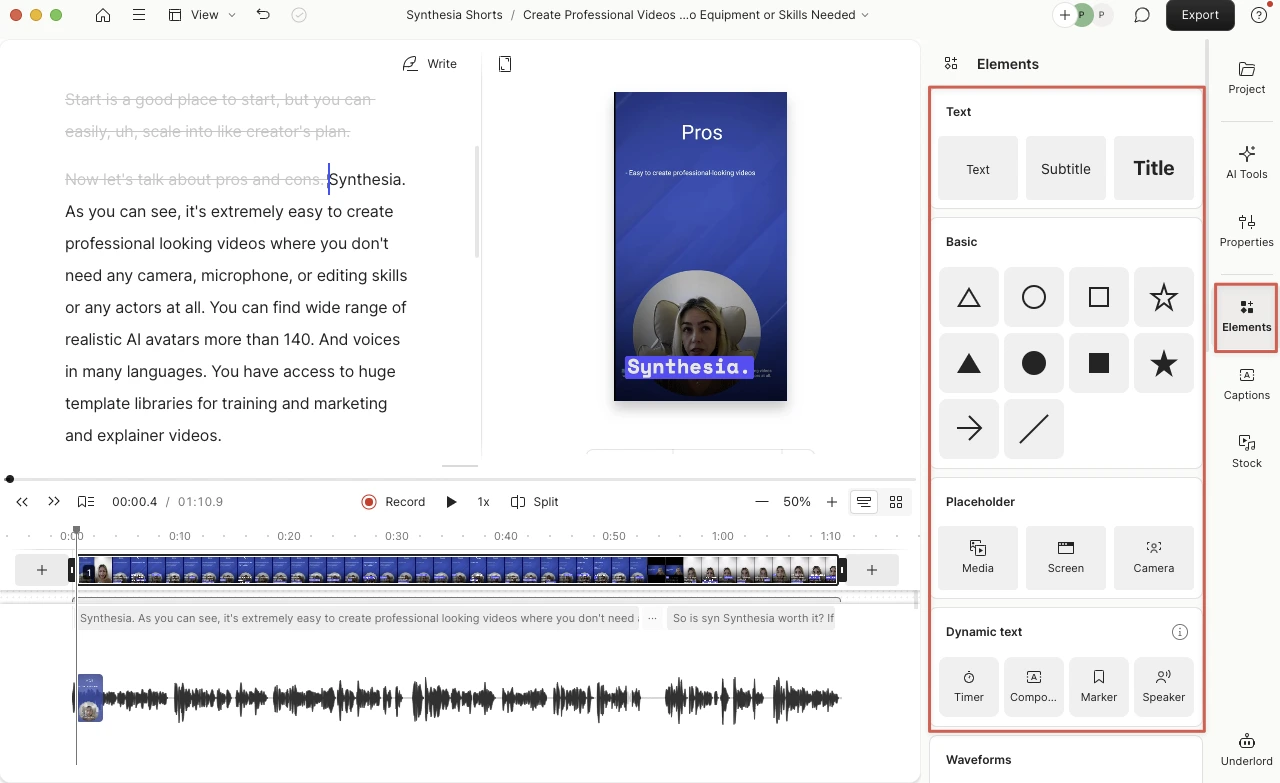
Task: Insert filled square shape
Action: (x=1099, y=363)
